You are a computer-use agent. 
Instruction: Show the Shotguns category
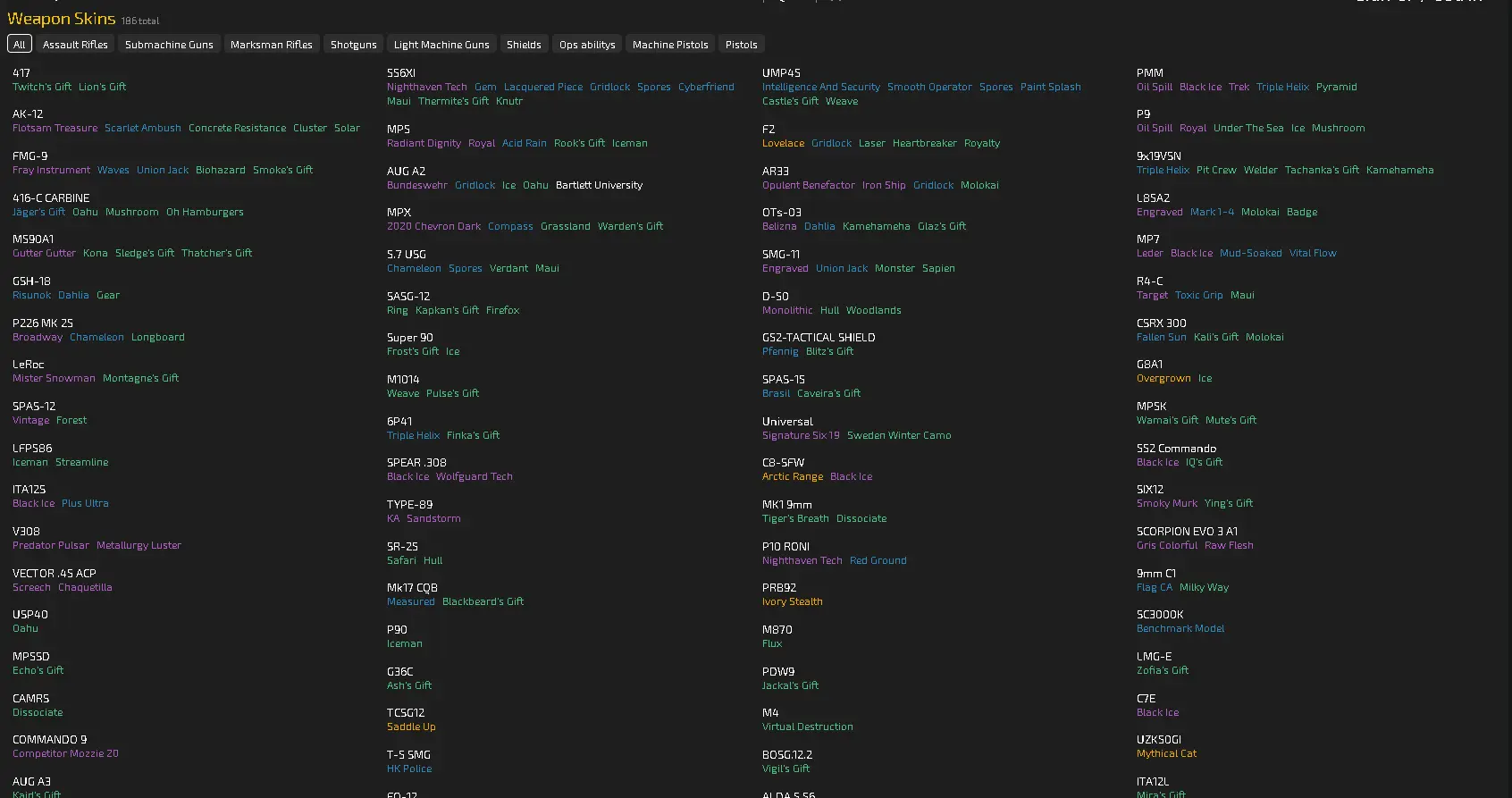click(x=354, y=45)
